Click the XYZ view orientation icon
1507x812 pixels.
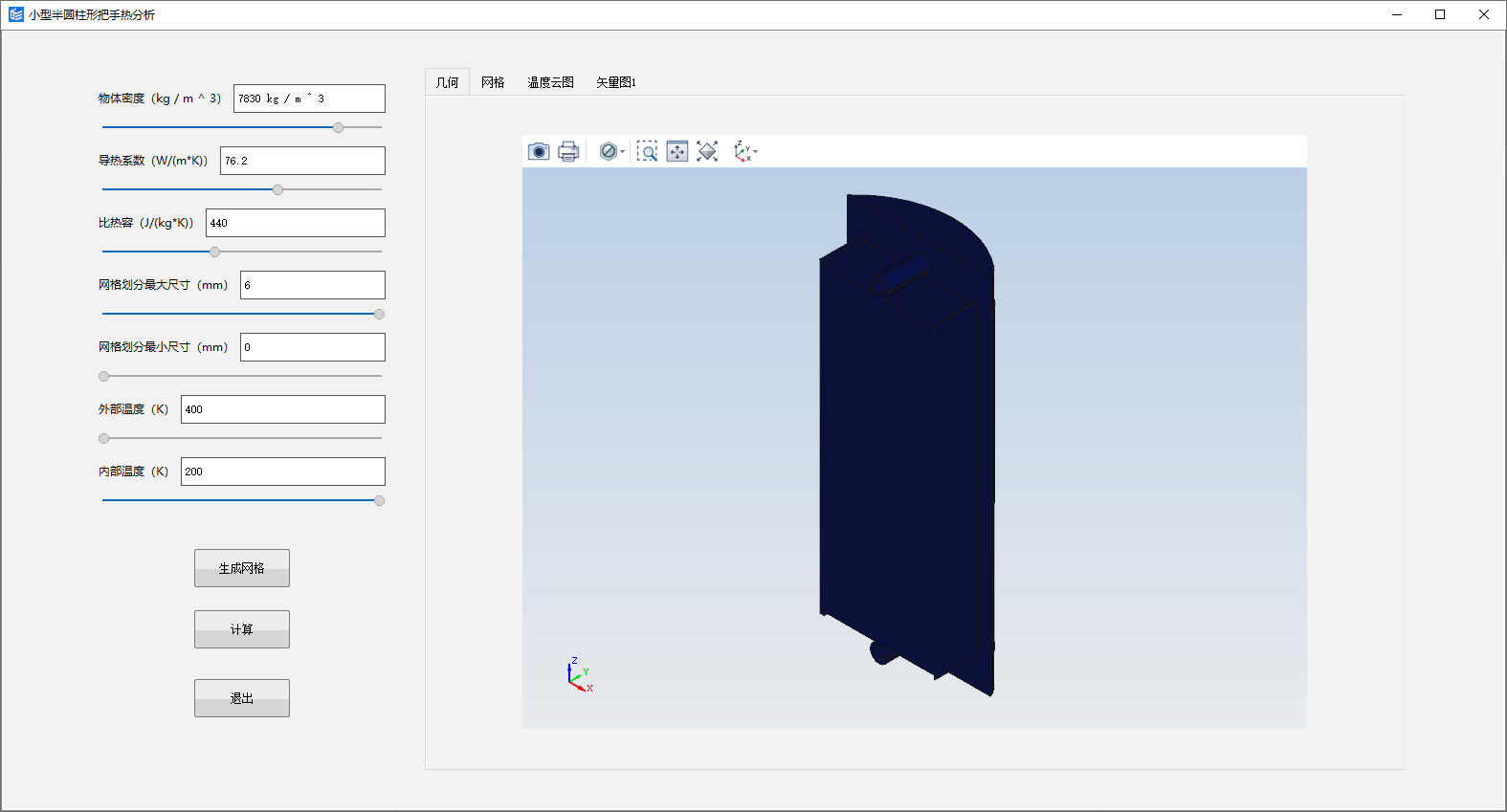(x=742, y=151)
